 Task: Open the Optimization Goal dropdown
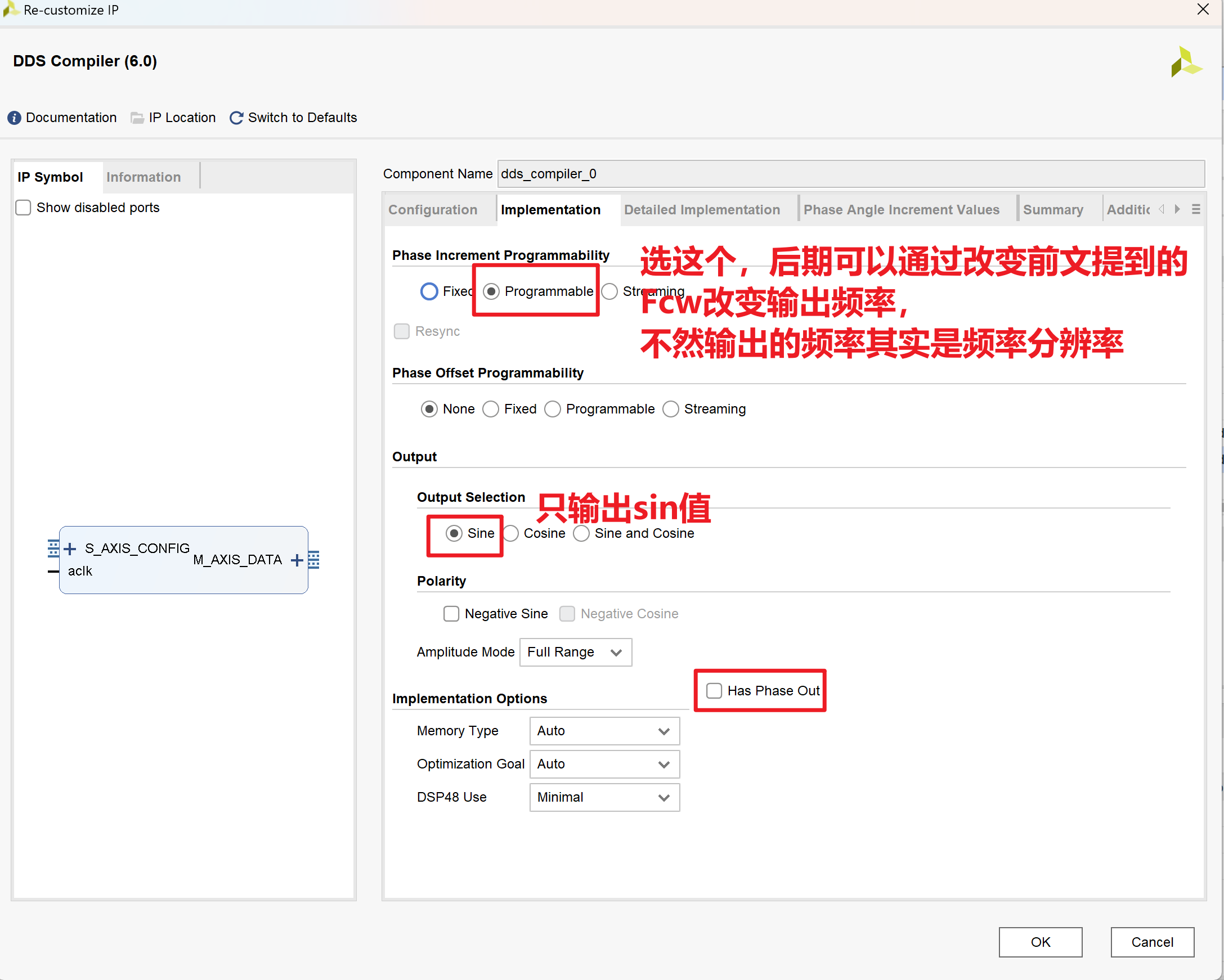[604, 764]
